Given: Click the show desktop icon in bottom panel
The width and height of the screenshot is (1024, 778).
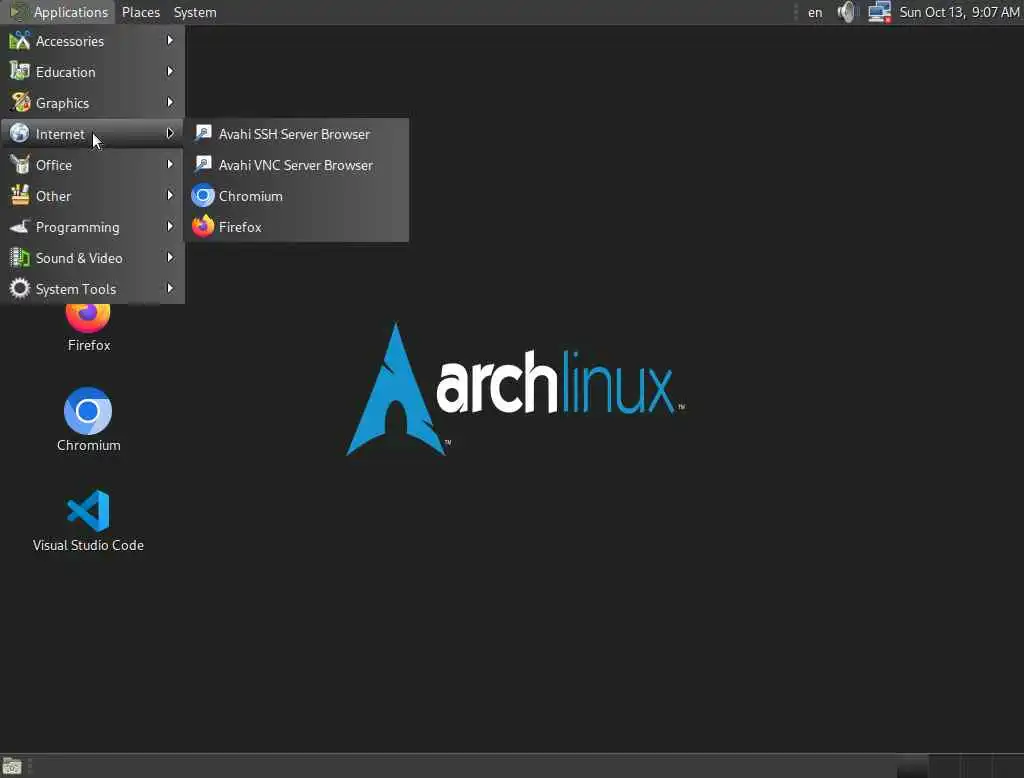Looking at the screenshot, I should [12, 766].
